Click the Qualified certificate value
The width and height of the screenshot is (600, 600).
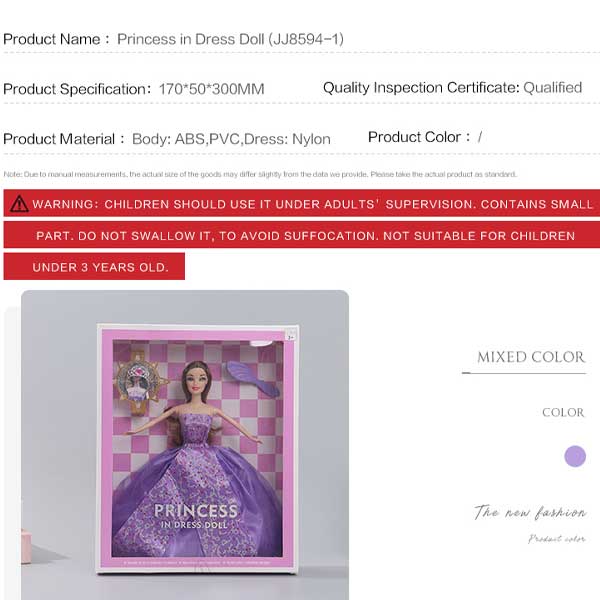pos(553,88)
